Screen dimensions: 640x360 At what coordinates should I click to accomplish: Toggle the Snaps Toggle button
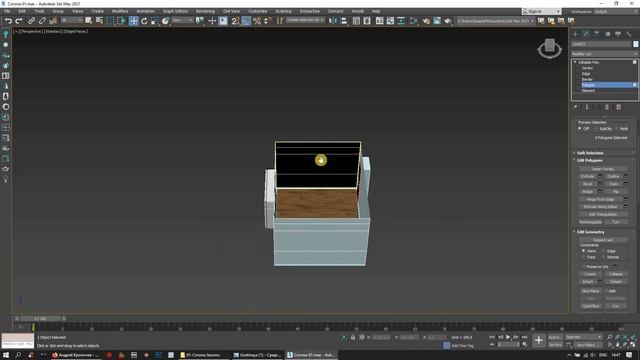pos(235,21)
